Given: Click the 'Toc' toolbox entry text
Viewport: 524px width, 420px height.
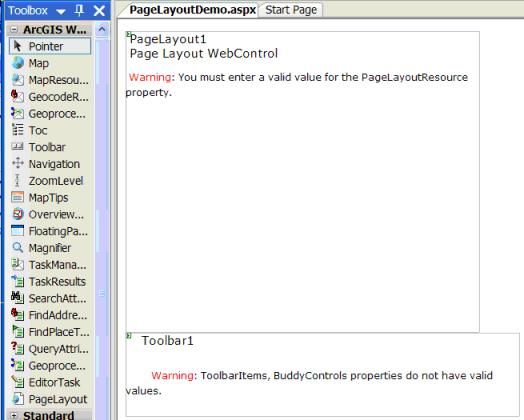Looking at the screenshot, I should (38, 130).
